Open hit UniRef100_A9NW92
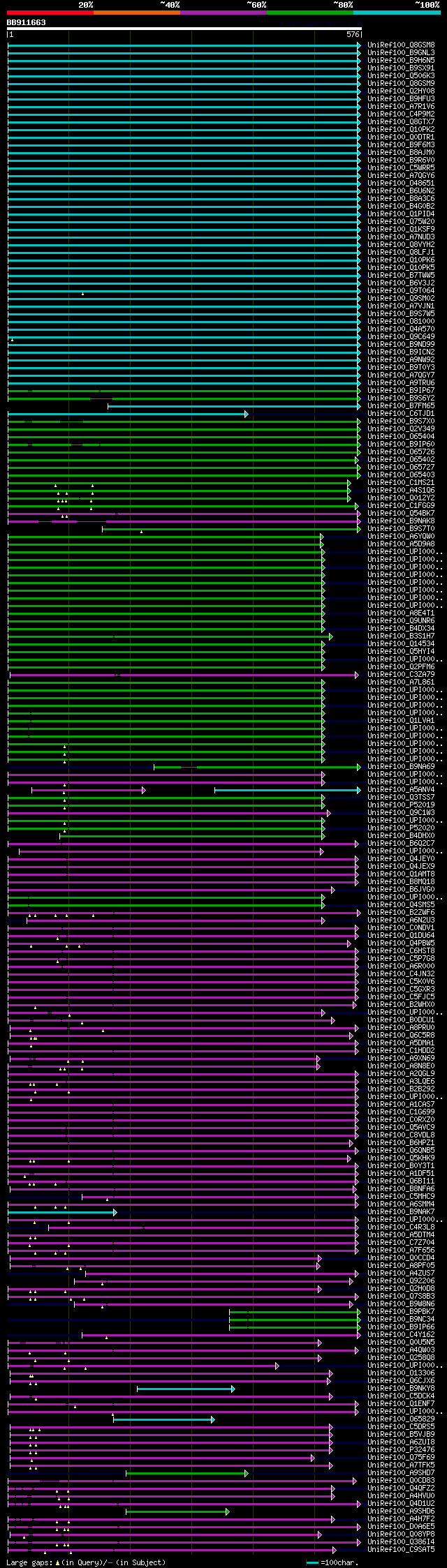Screen dimensions: 447x1568 pyautogui.click(x=401, y=359)
